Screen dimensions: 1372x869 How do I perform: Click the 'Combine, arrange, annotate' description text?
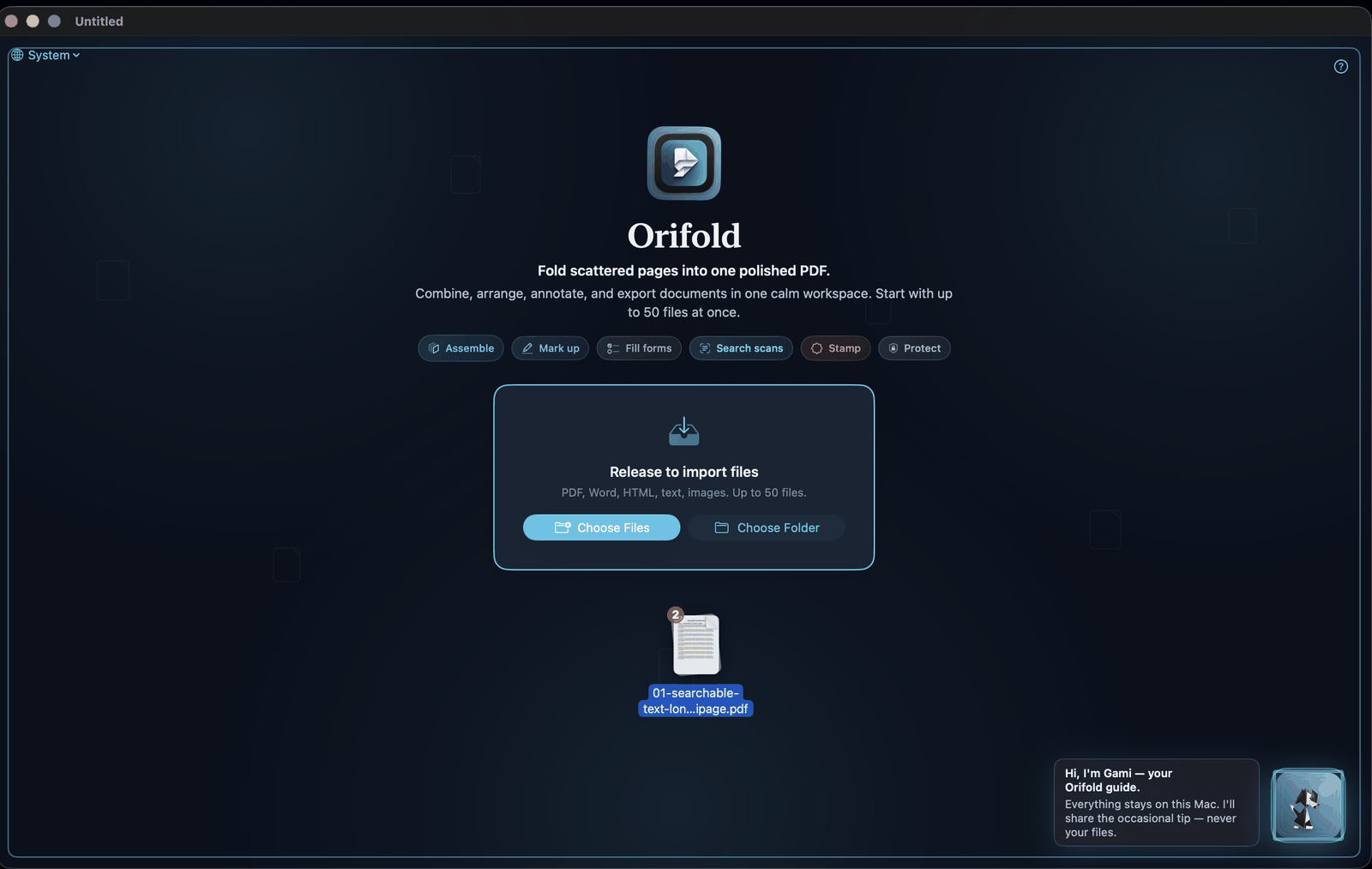click(x=684, y=303)
